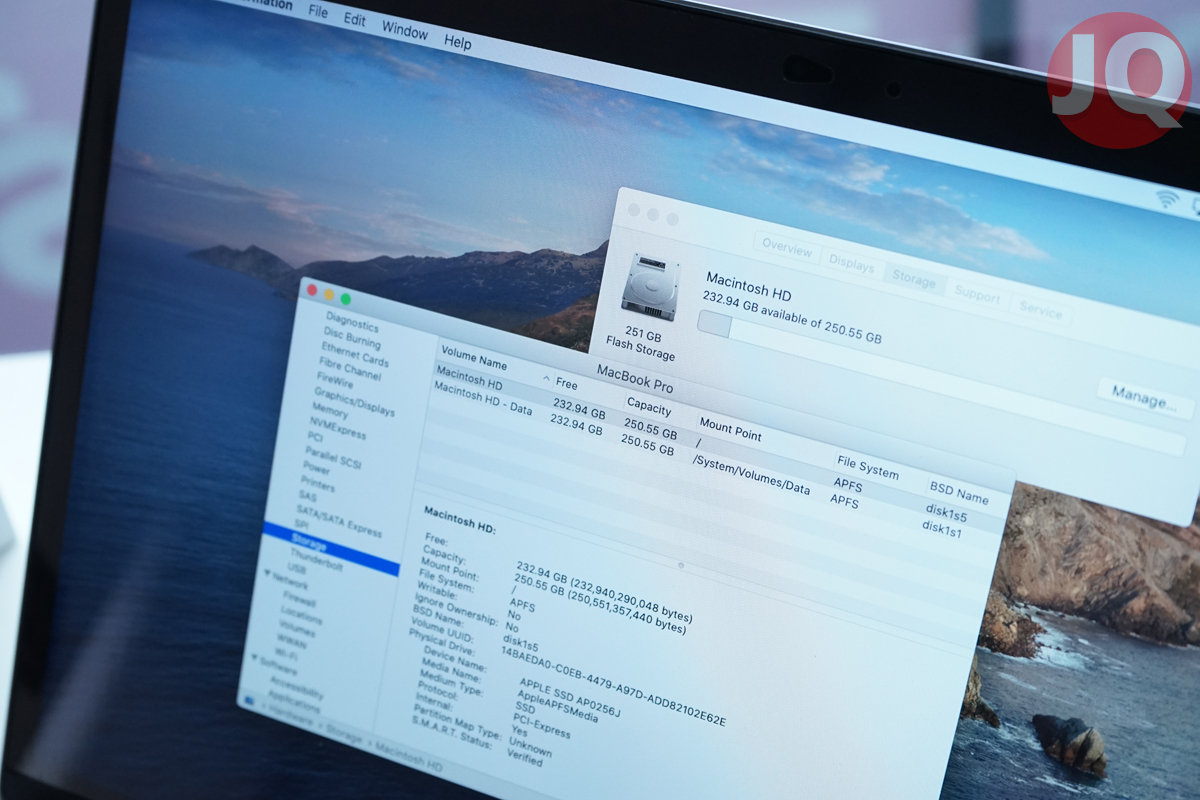This screenshot has width=1200, height=800.
Task: Select PCI in the sidebar
Action: (x=315, y=437)
